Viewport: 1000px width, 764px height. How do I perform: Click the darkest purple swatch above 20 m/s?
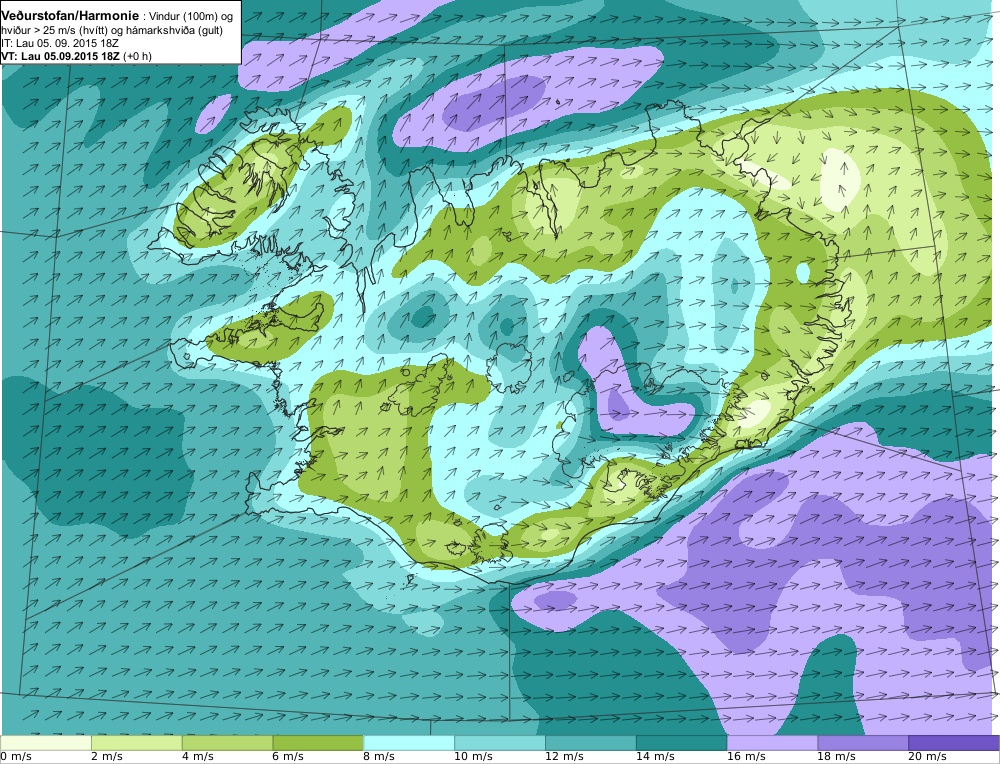point(953,742)
